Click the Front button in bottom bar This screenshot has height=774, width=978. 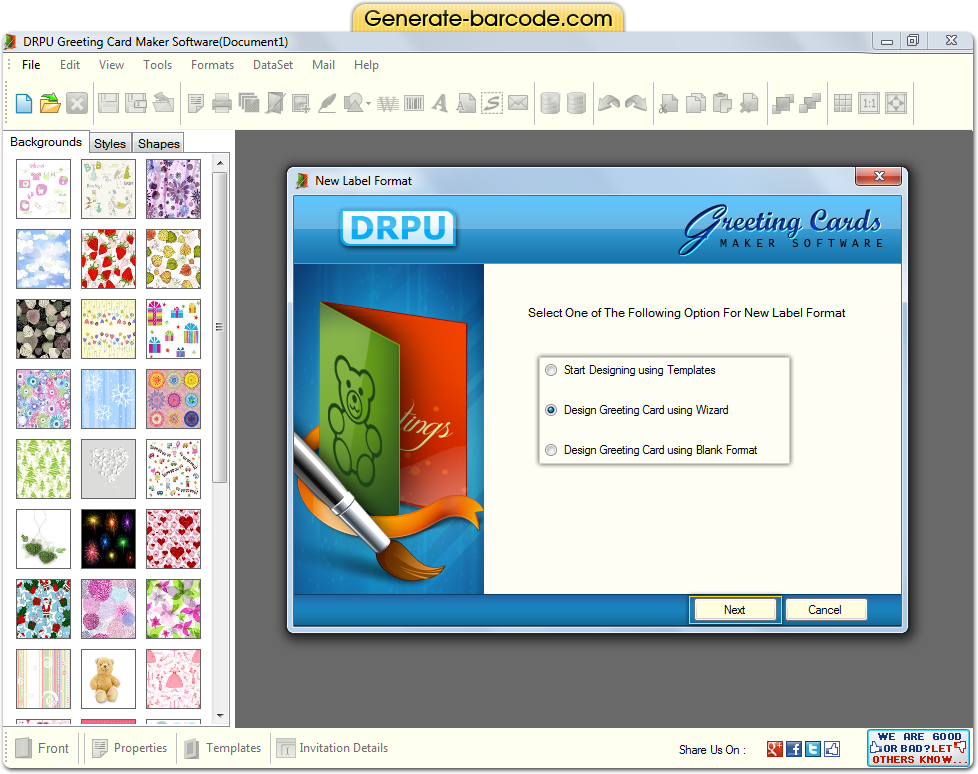(42, 748)
